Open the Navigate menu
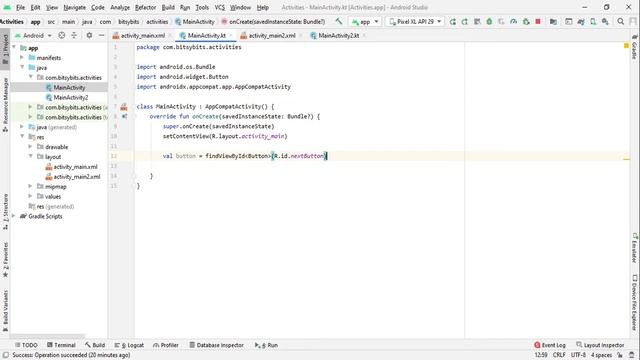Screen dimensions: 640x360 (x=74, y=7)
